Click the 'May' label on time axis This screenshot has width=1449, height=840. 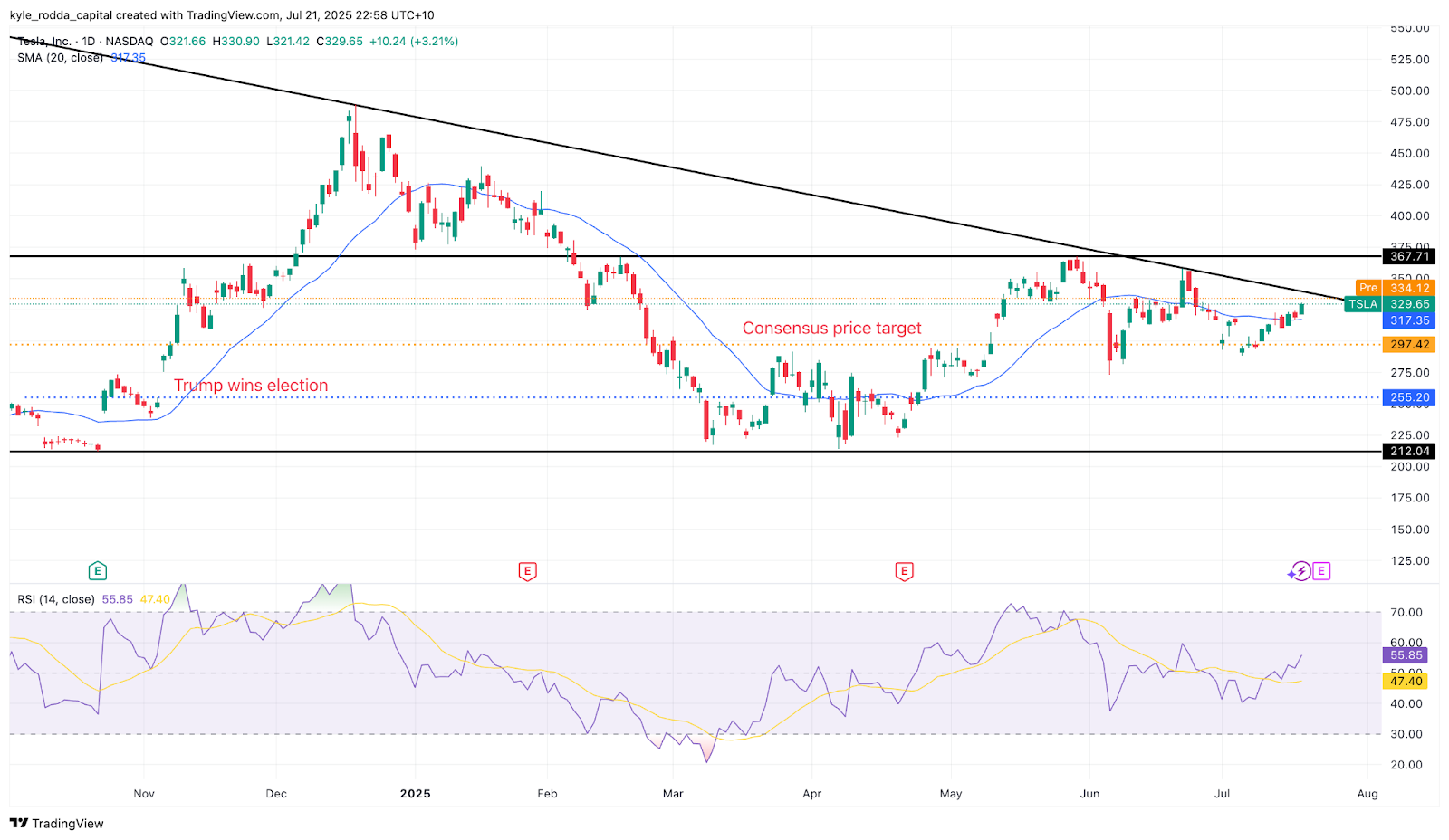(x=951, y=794)
